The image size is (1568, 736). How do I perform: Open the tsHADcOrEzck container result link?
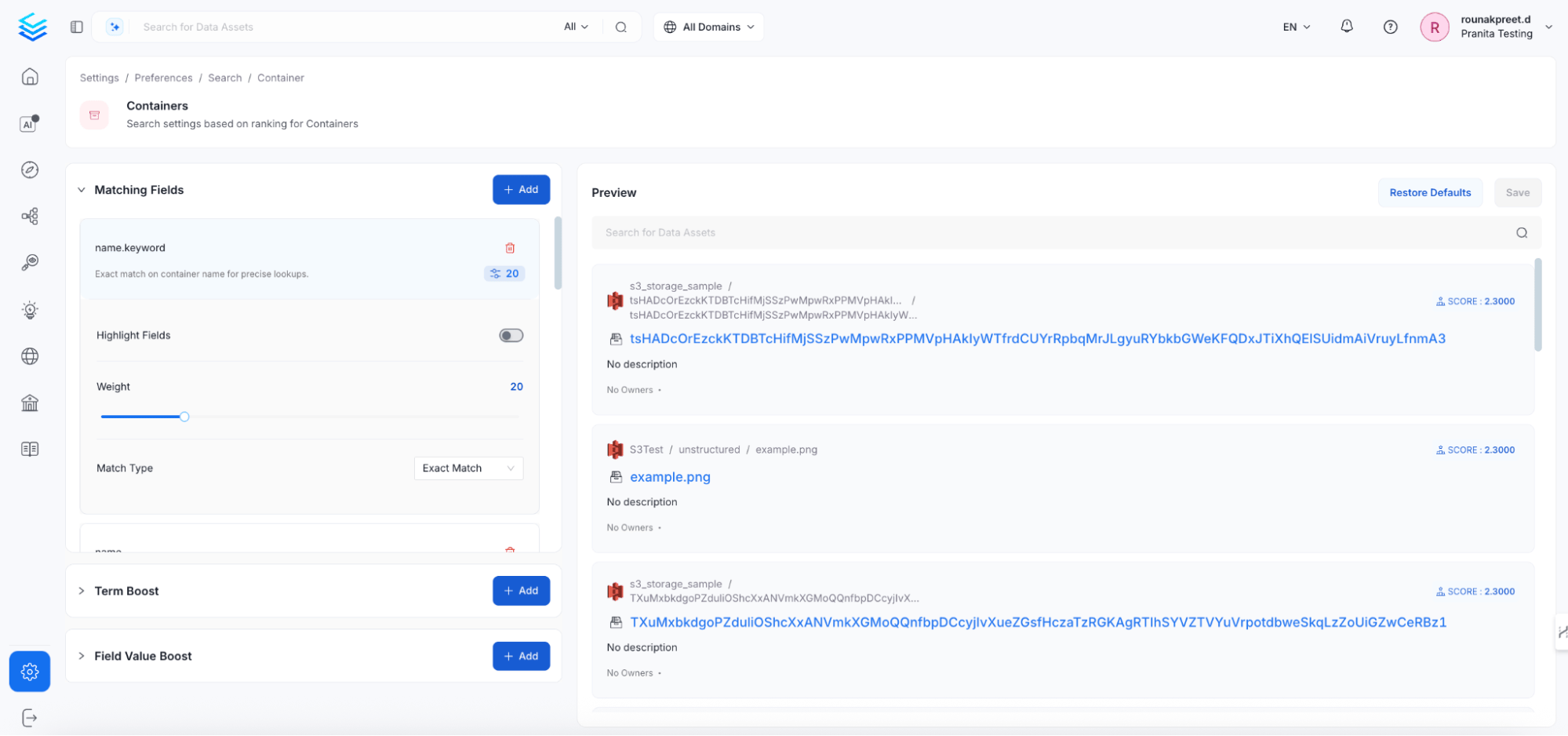(1037, 339)
